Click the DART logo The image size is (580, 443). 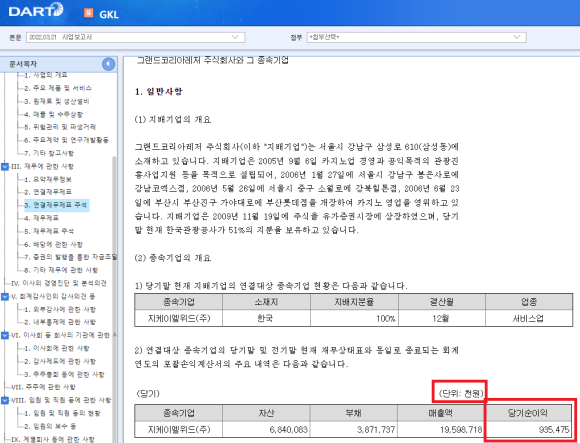click(36, 10)
